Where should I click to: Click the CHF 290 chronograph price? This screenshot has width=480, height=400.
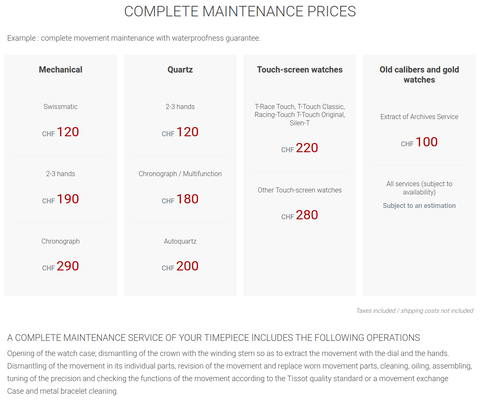pos(60,266)
